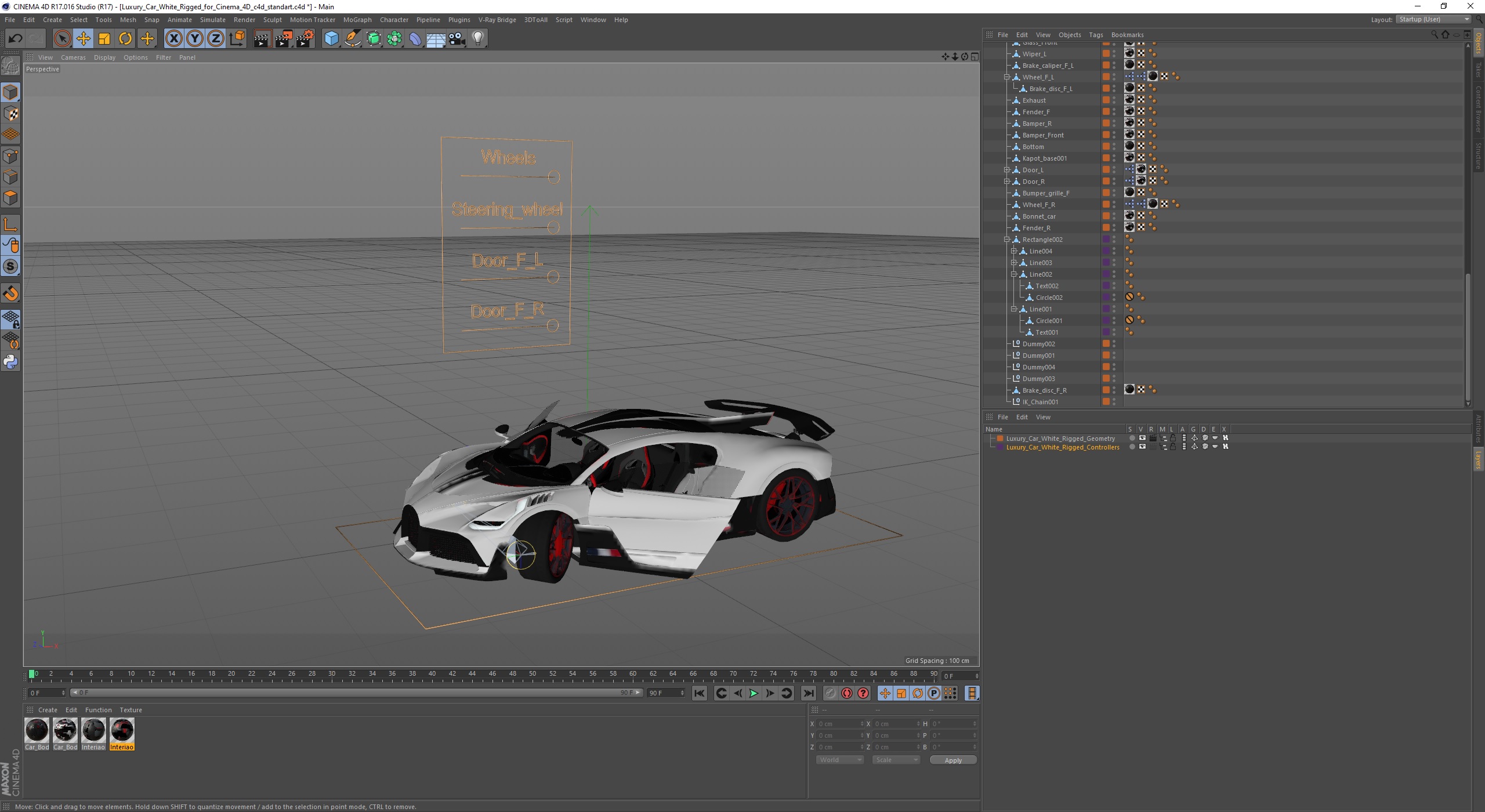Click the green Array modeling icon
Viewport: 1485px width, 812px height.
pyautogui.click(x=394, y=39)
